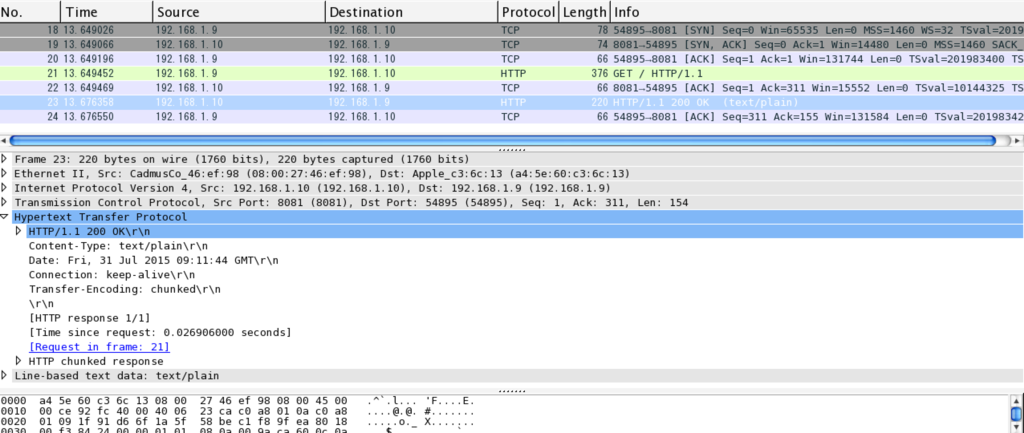Sort by the Protocol column header
The image size is (1024, 433).
[x=528, y=12]
